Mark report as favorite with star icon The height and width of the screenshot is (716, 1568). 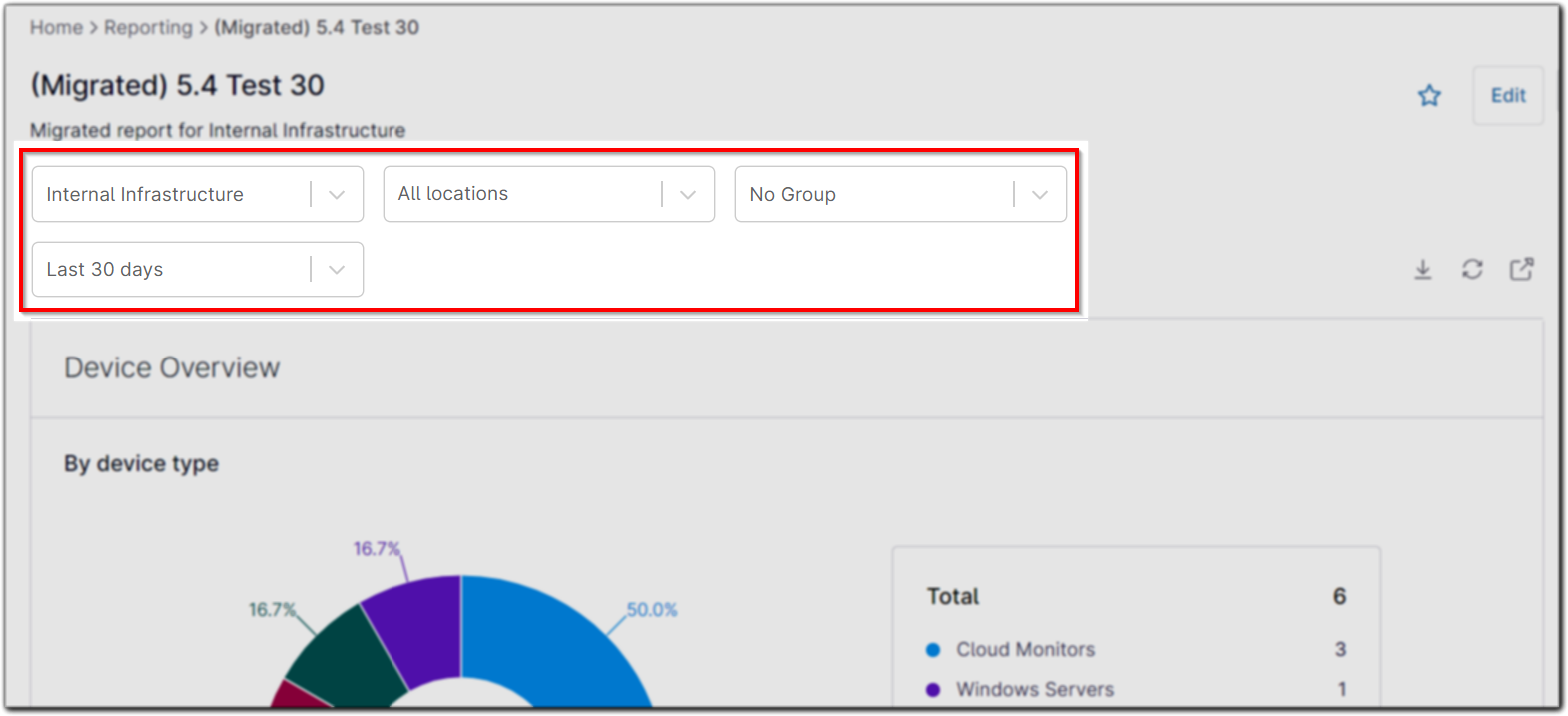(x=1429, y=96)
